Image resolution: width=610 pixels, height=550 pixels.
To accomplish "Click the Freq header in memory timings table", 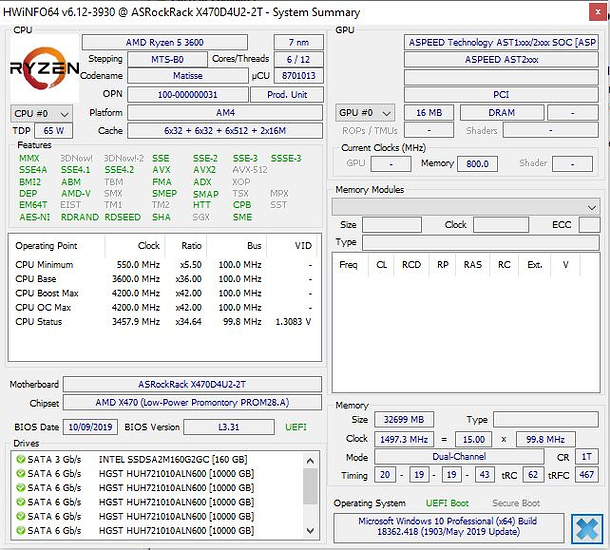I will 348,265.
